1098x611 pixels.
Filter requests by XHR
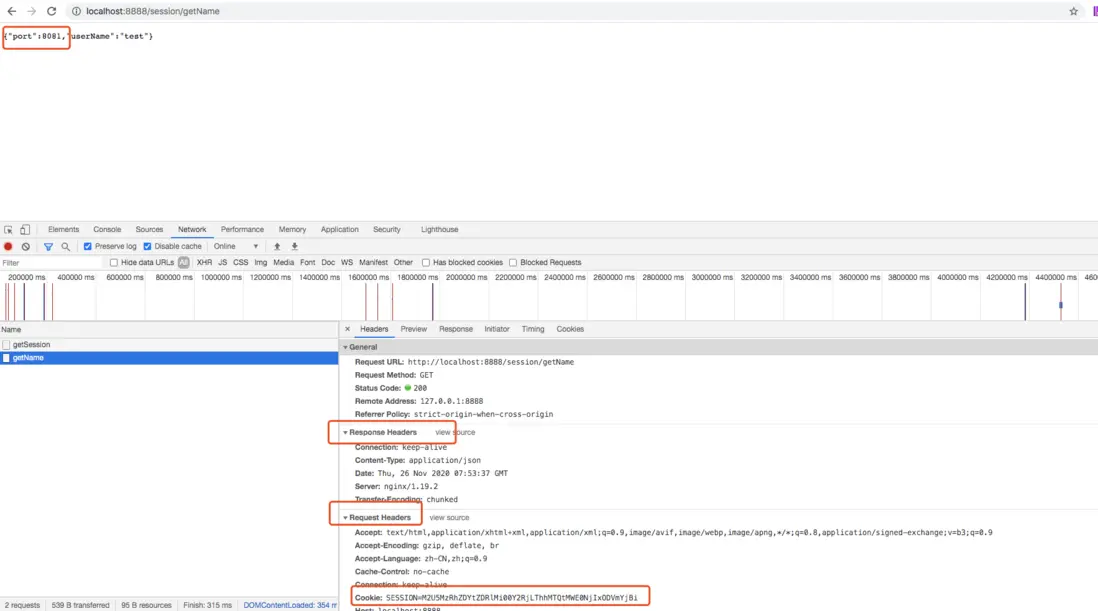coord(204,262)
